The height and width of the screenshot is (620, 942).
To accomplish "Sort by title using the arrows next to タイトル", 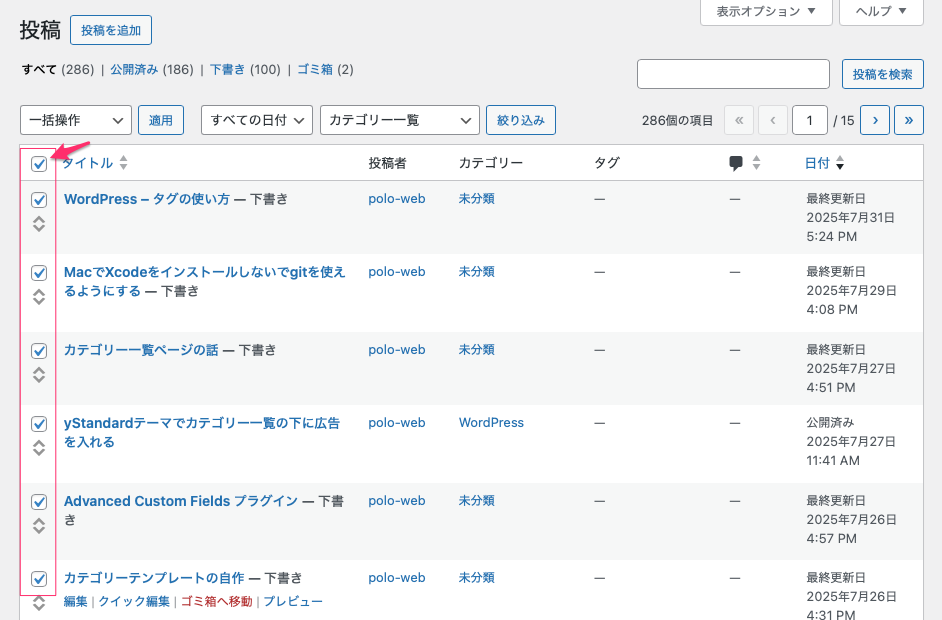I will pyautogui.click(x=123, y=163).
